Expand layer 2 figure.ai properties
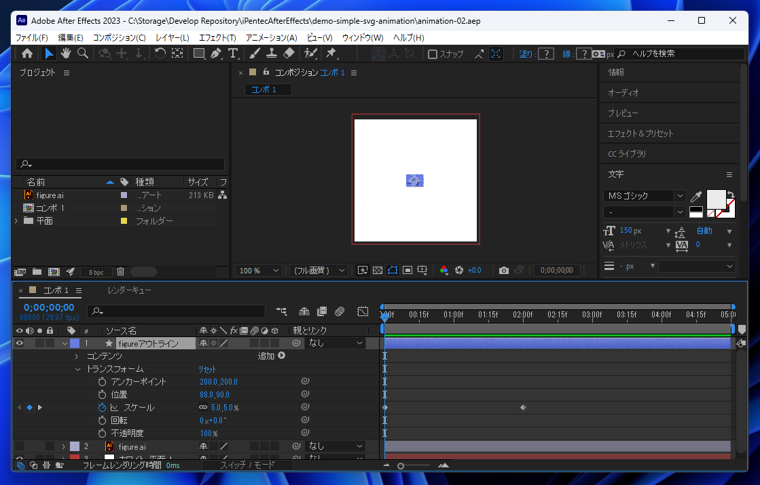 pyautogui.click(x=63, y=446)
